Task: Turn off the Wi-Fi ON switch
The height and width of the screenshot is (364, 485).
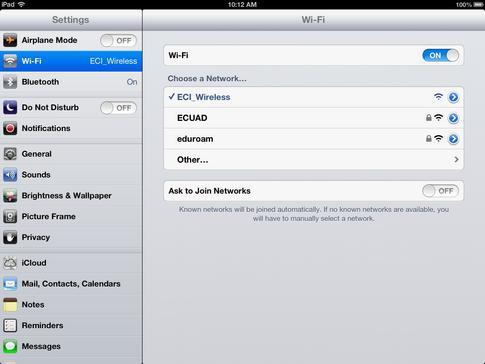Action: click(440, 55)
